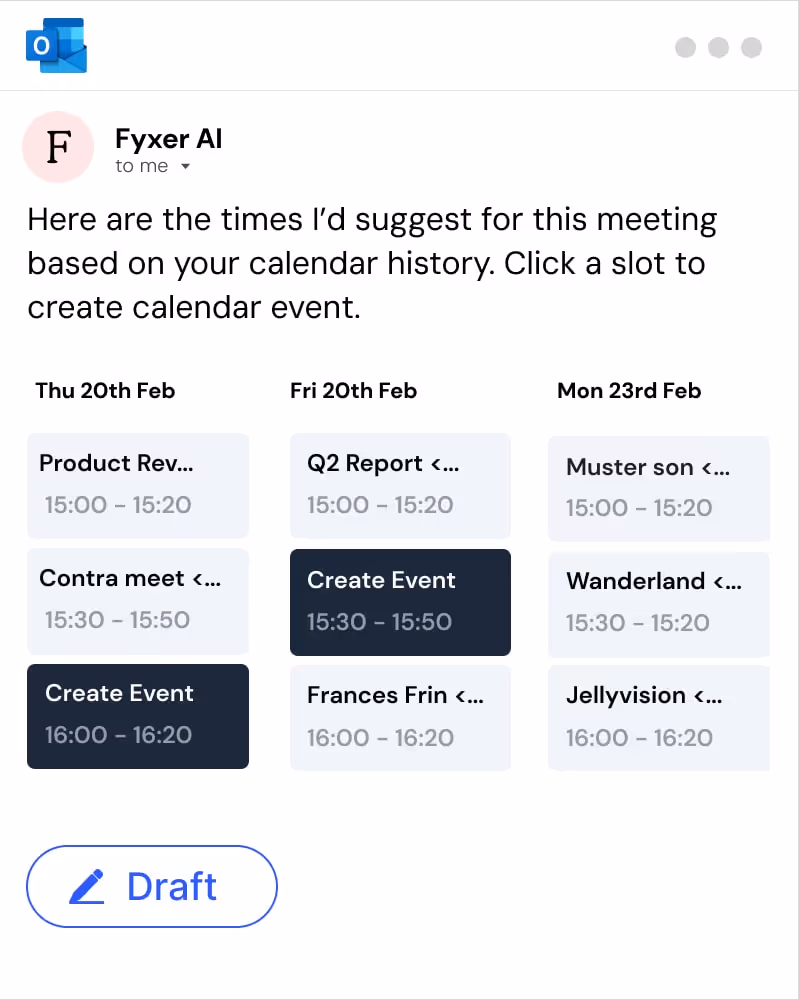Click the first gray window dot
Viewport: 799px width, 1000px height.
click(685, 47)
